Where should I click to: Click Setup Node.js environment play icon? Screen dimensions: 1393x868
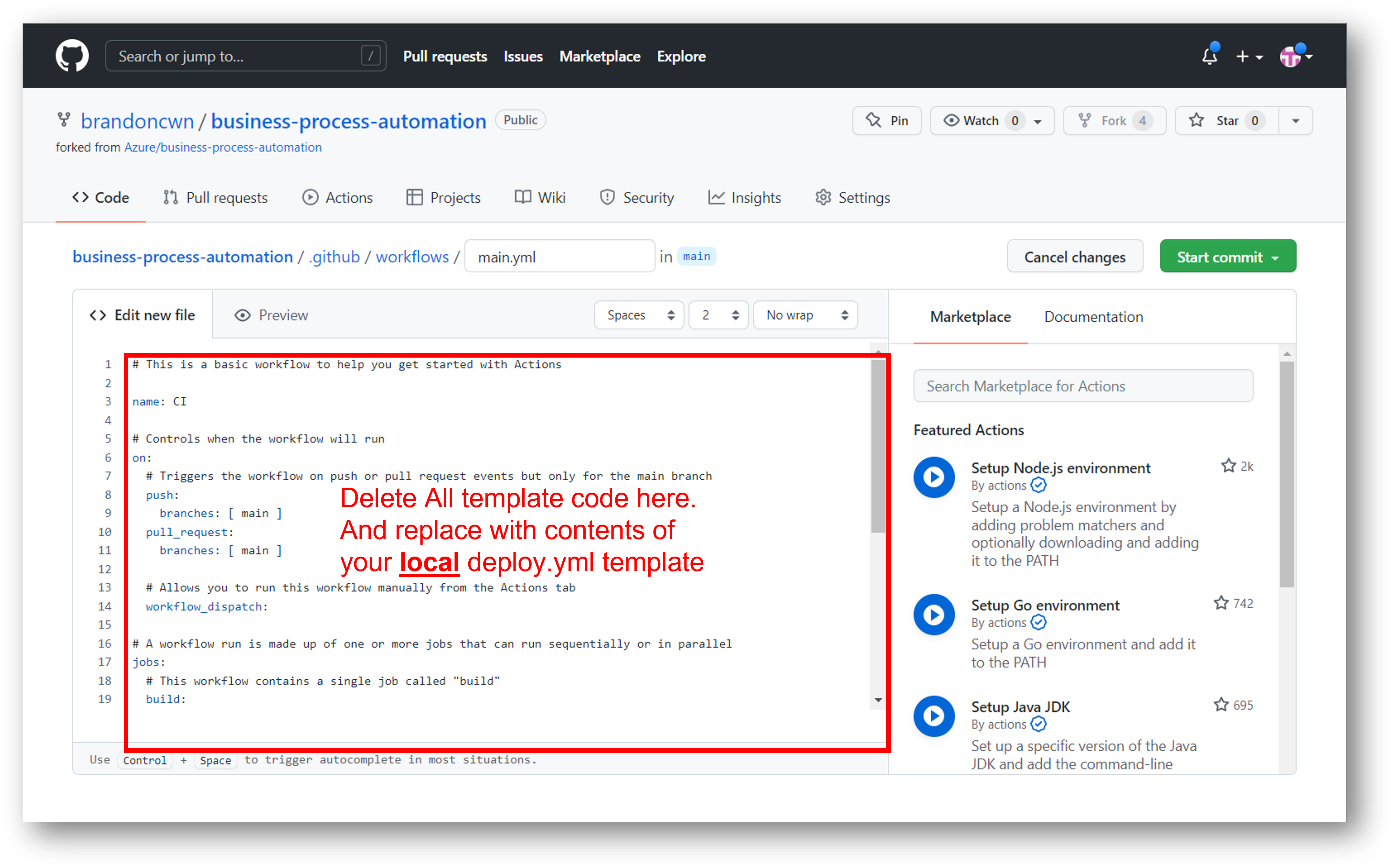934,477
